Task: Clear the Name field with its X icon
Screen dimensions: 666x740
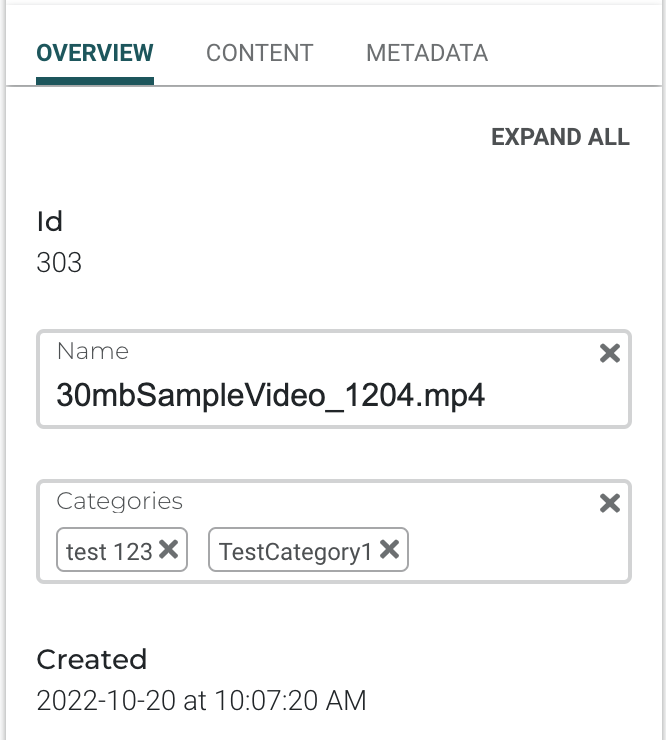Action: [x=609, y=353]
